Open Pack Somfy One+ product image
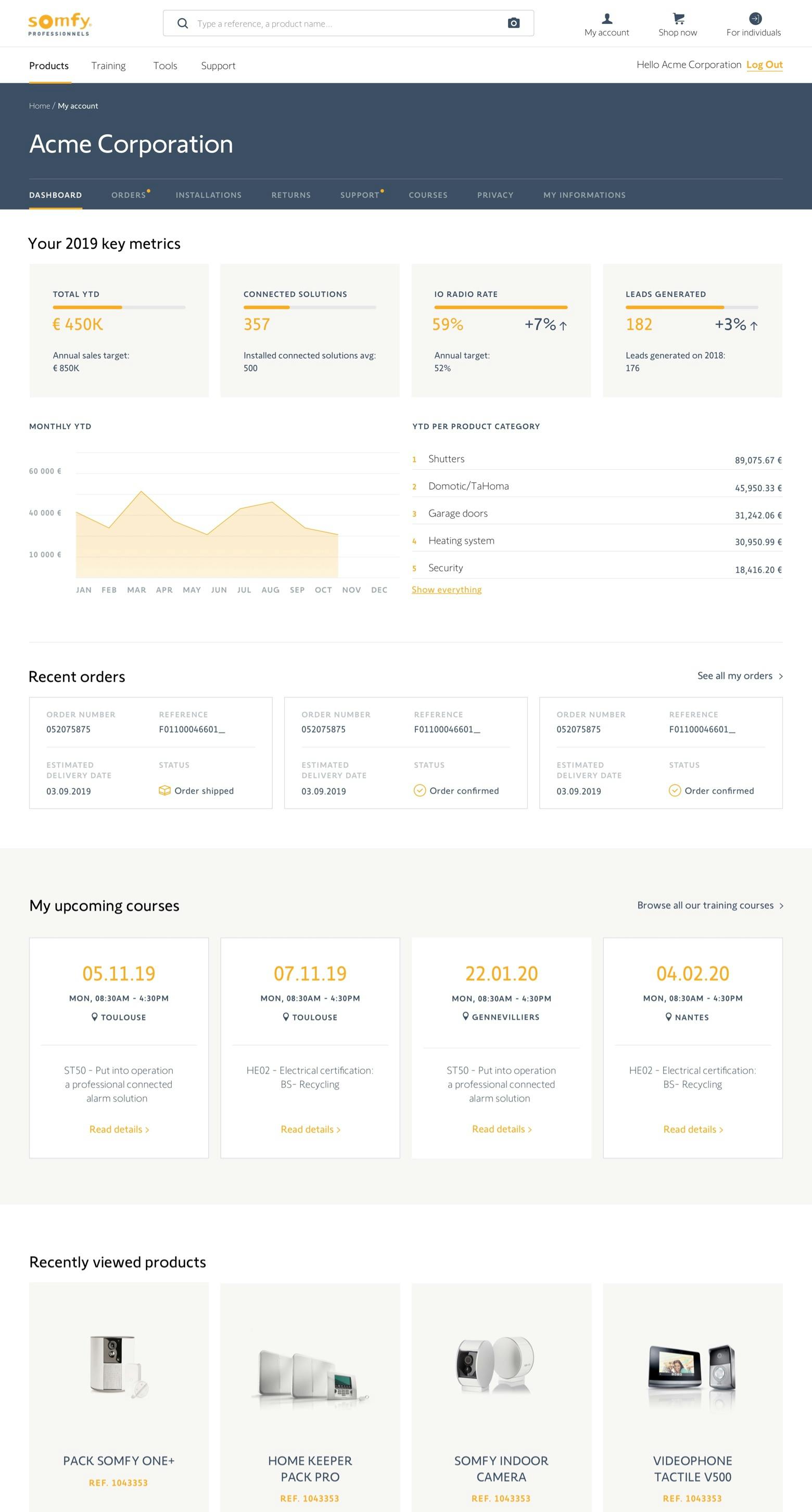 [x=119, y=1367]
